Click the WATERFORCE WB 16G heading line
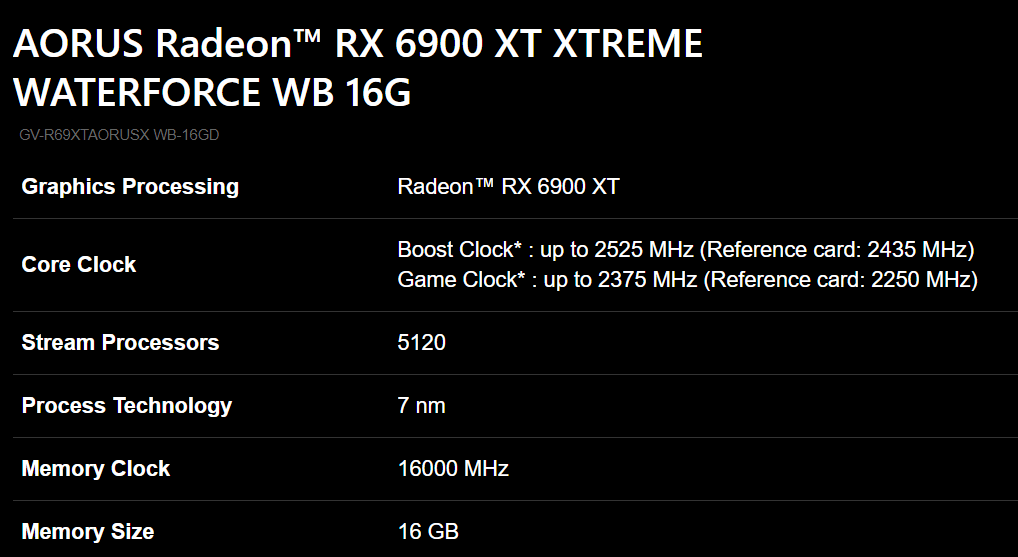Viewport: 1018px width, 557px height. (212, 93)
